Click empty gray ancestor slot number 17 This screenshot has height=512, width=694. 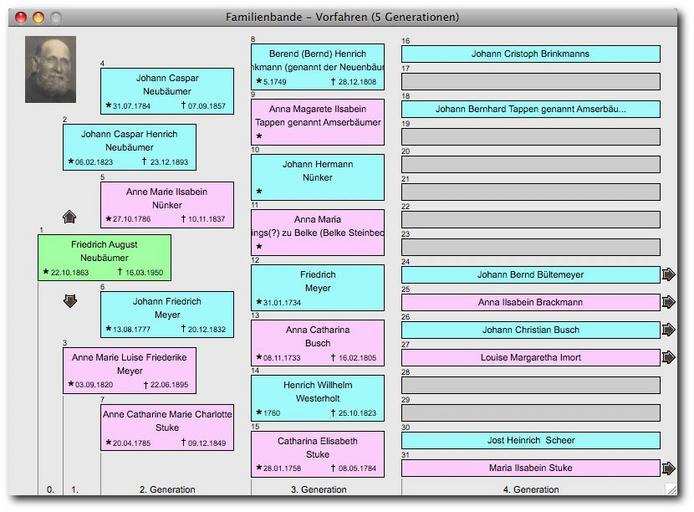point(531,81)
